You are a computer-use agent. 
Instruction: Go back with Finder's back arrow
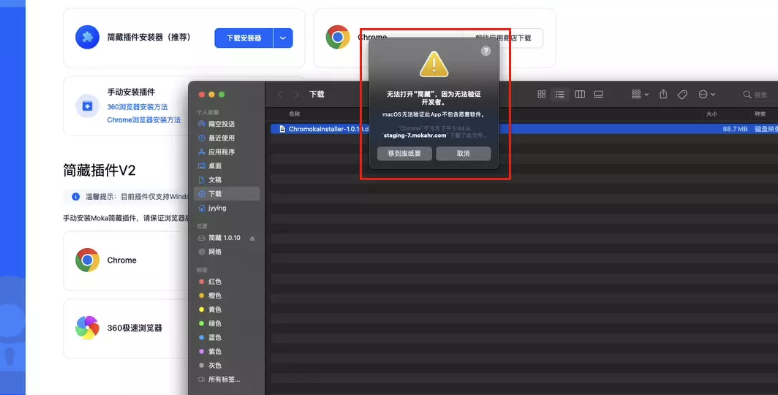pos(280,94)
